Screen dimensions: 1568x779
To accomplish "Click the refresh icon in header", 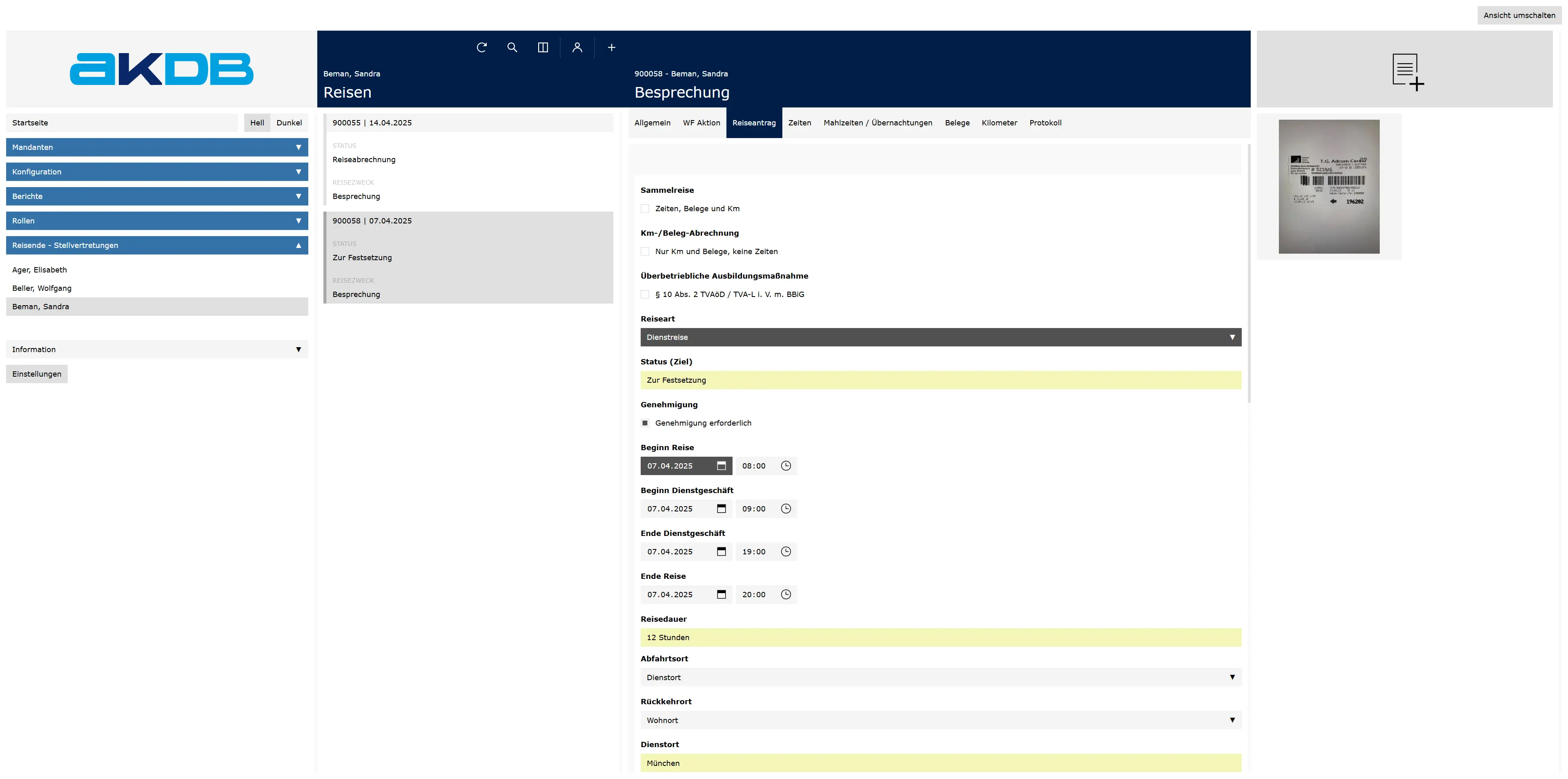I will [481, 47].
